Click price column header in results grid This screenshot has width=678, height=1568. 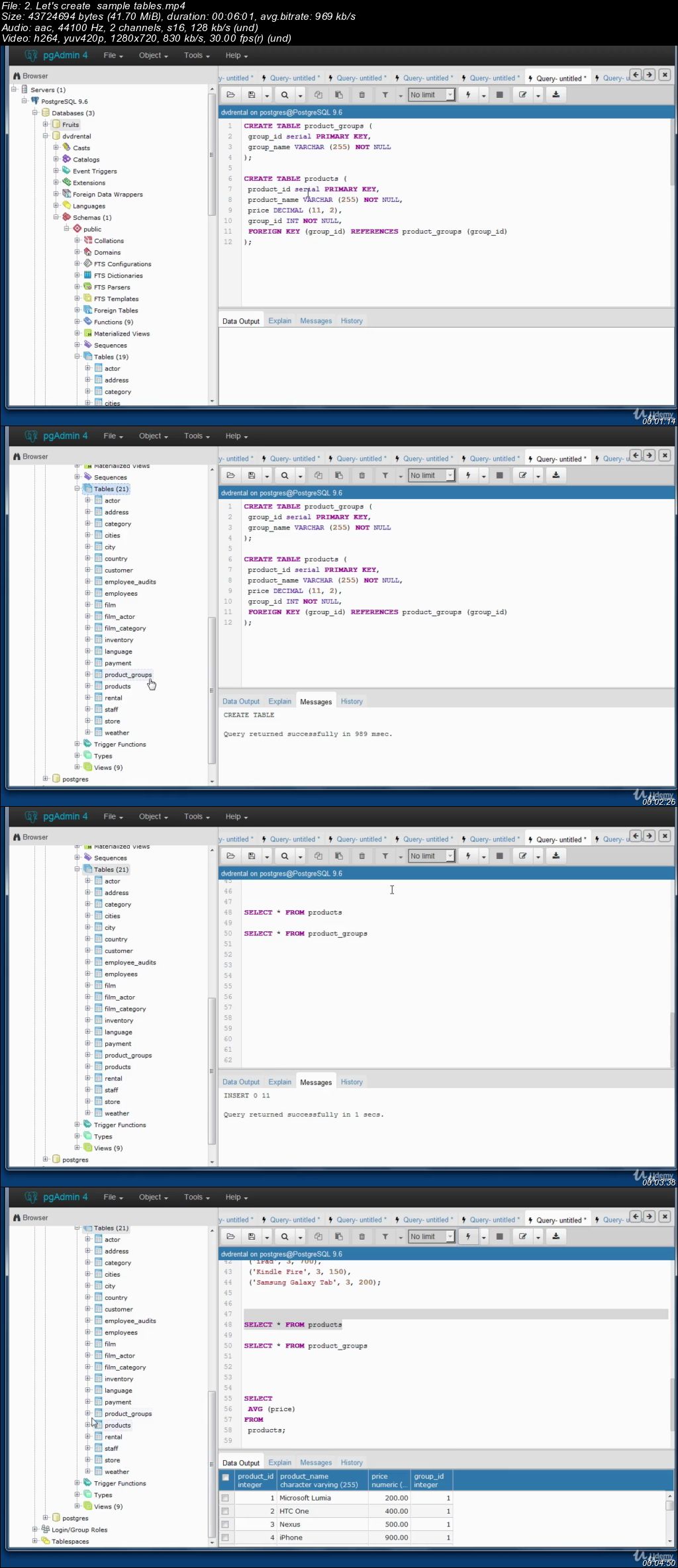point(389,1480)
